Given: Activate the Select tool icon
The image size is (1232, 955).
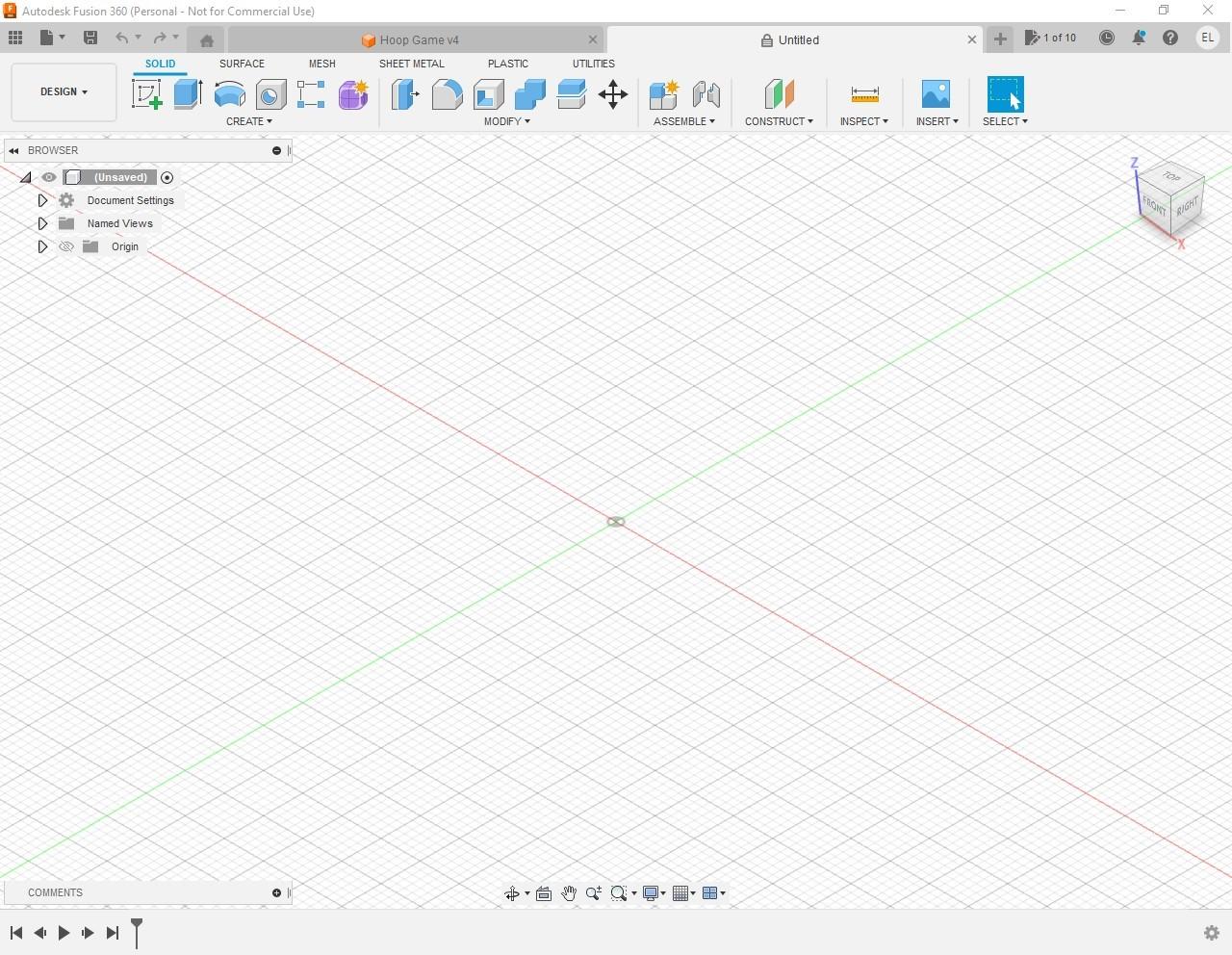Looking at the screenshot, I should pyautogui.click(x=1005, y=94).
